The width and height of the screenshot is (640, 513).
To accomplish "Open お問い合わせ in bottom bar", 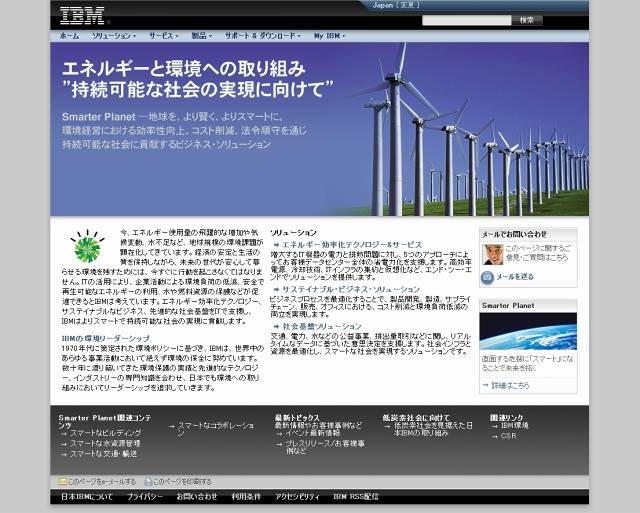I will 197,497.
